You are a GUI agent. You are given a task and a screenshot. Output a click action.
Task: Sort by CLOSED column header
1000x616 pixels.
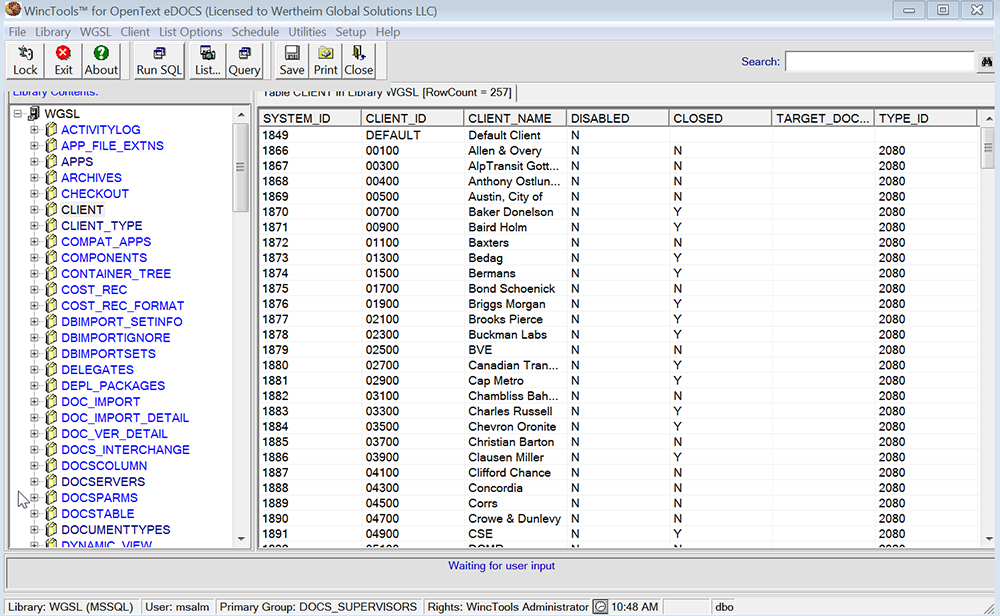pos(721,118)
